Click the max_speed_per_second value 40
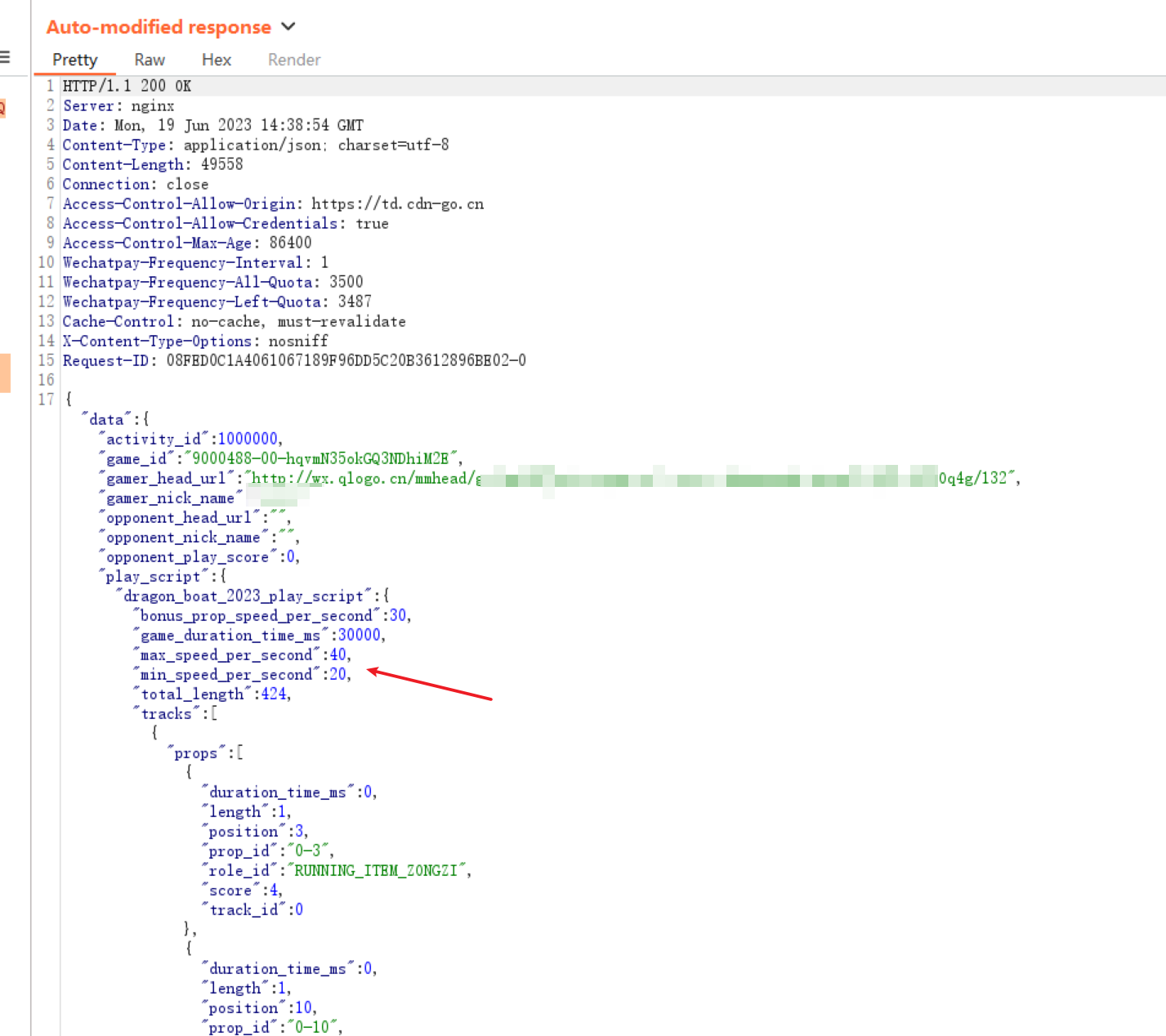Screen dimensions: 1166x1036 [337, 654]
